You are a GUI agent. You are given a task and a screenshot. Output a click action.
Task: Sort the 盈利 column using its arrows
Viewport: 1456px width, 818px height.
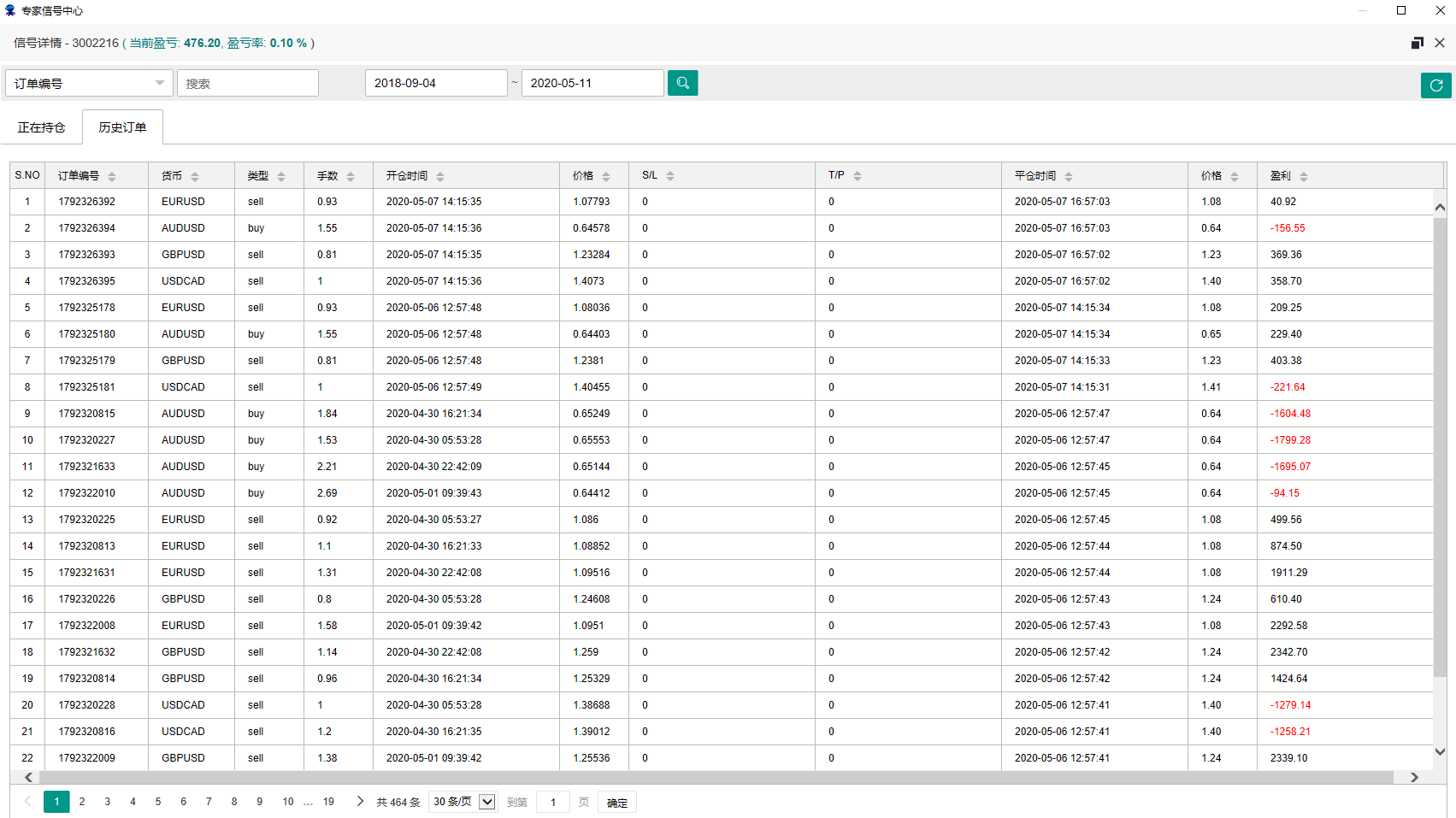[x=1304, y=176]
